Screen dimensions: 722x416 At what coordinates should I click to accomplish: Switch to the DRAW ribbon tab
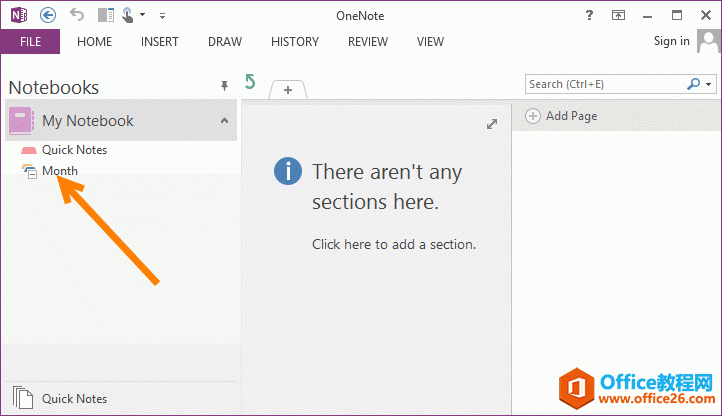tap(225, 42)
